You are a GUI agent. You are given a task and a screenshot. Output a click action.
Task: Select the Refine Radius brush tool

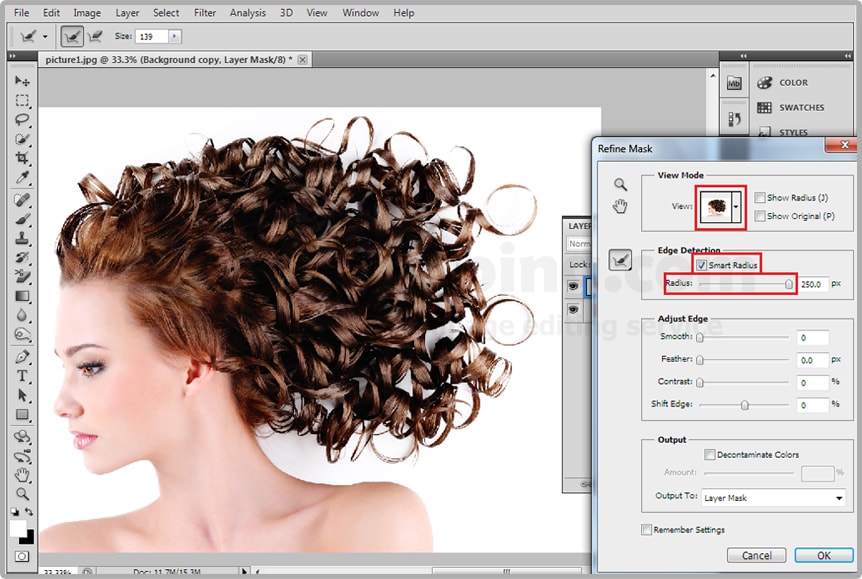pyautogui.click(x=621, y=260)
